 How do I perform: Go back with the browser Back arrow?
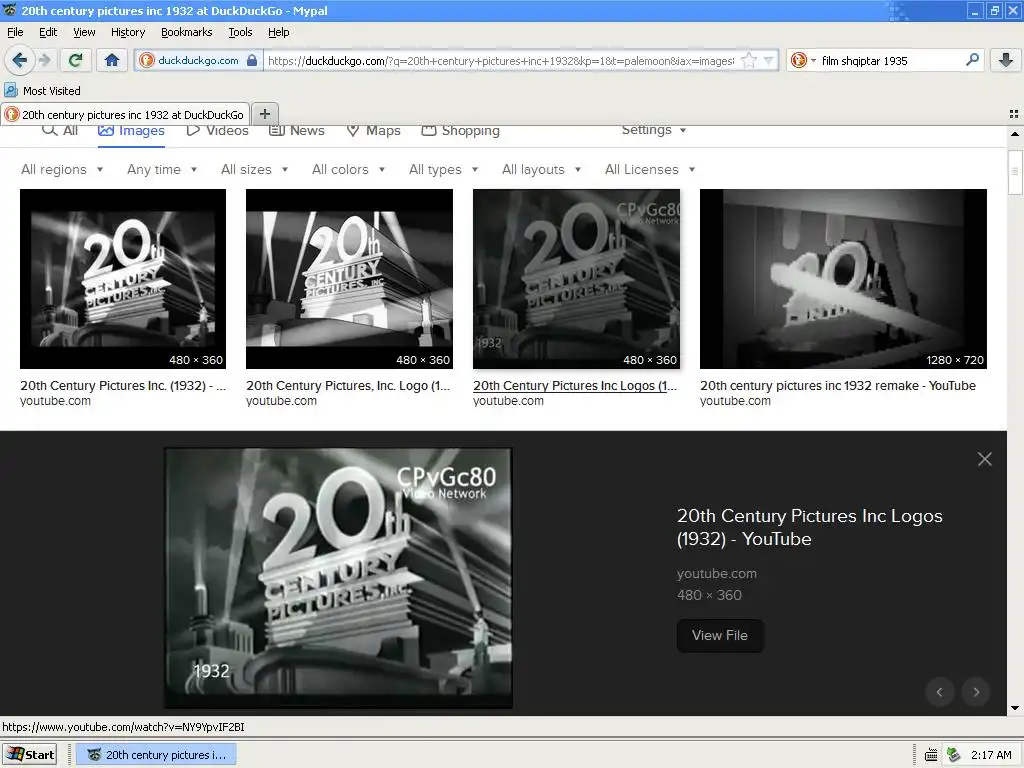[x=19, y=60]
